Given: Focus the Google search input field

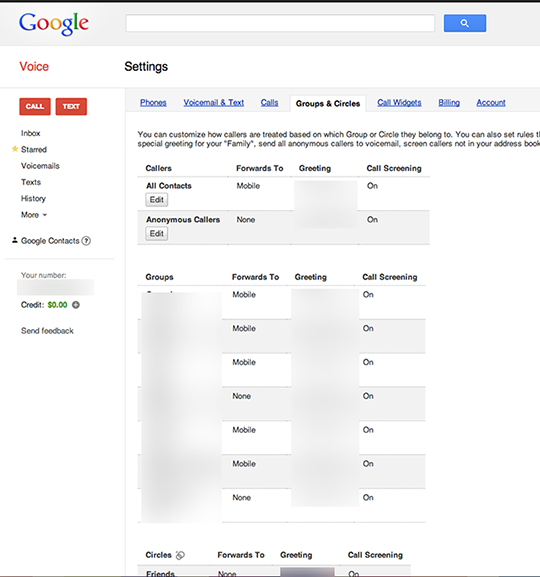Looking at the screenshot, I should click(x=280, y=23).
